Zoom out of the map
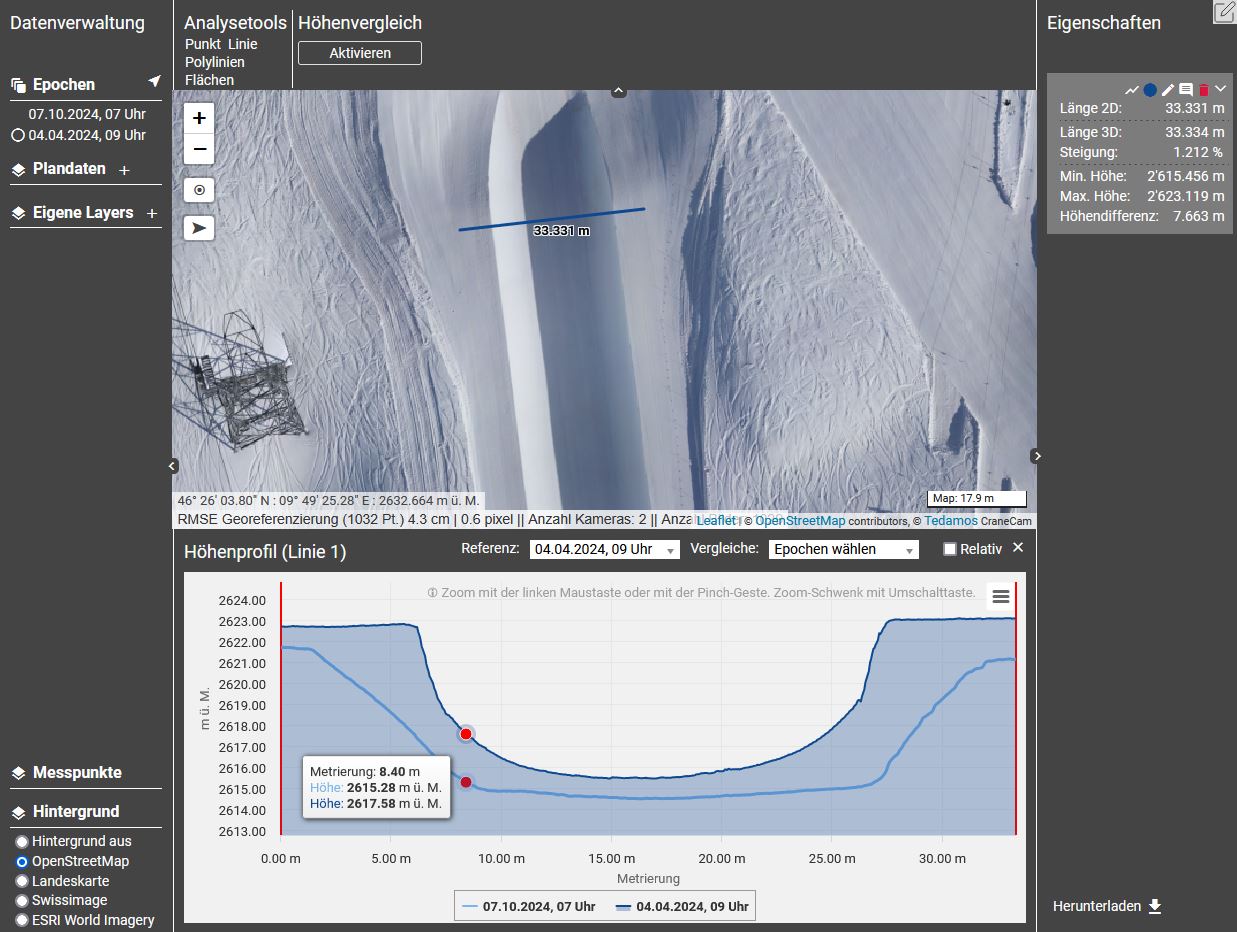 pos(199,150)
